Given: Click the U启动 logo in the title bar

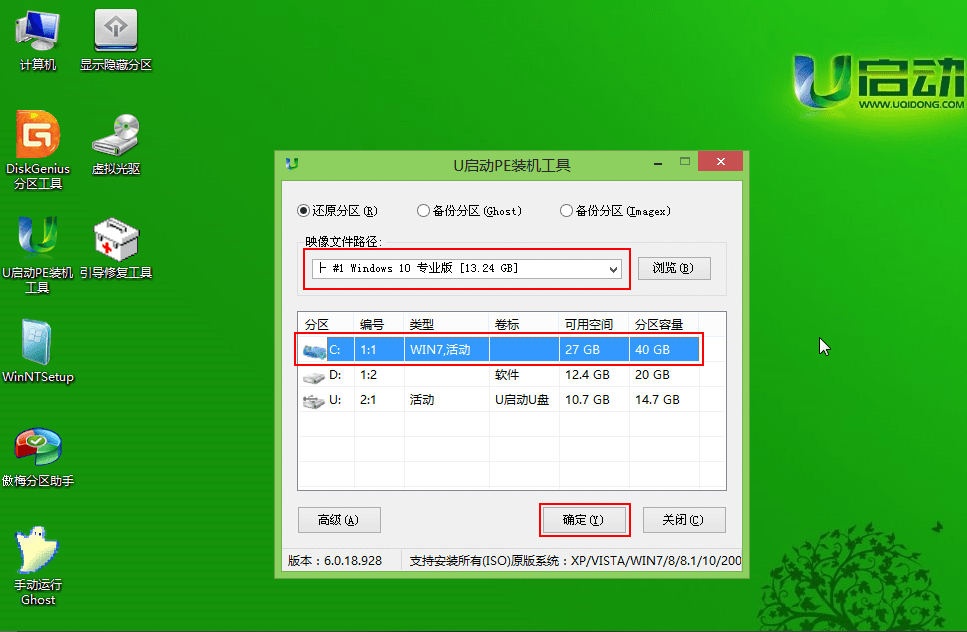Looking at the screenshot, I should coord(292,164).
